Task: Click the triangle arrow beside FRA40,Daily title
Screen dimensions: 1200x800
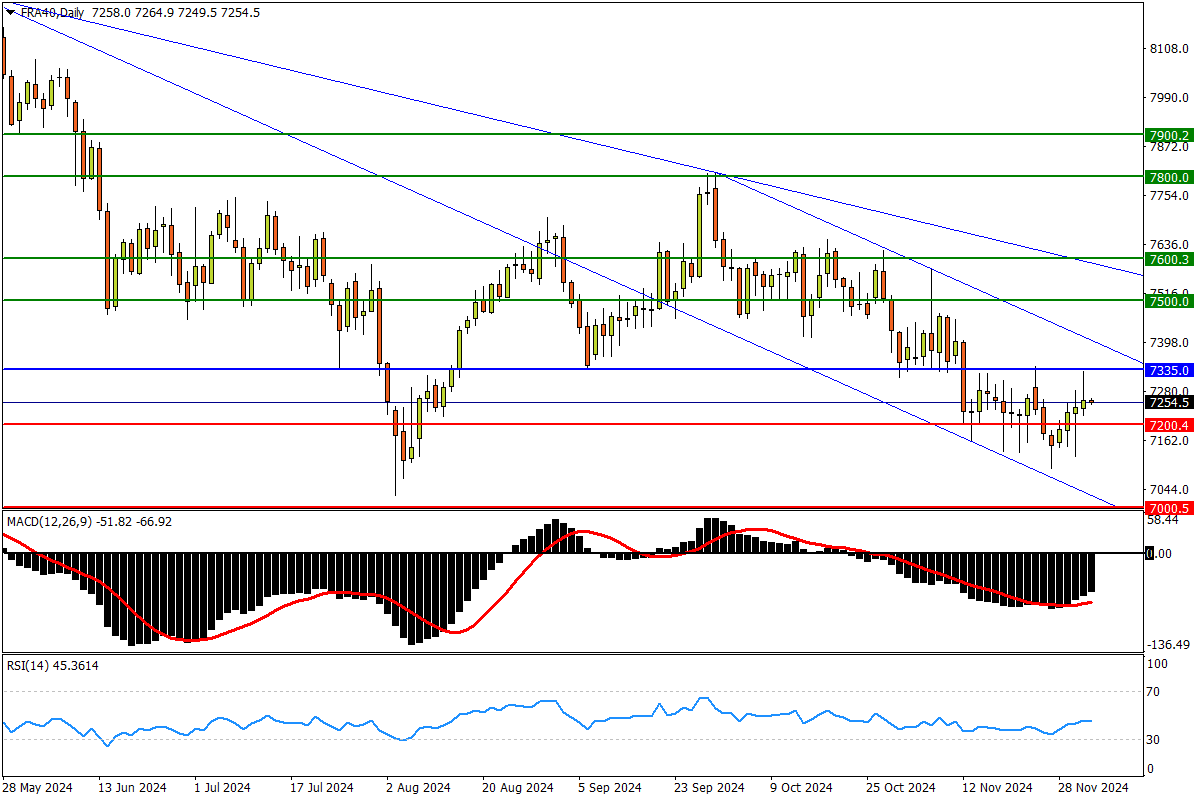Action: (x=9, y=11)
